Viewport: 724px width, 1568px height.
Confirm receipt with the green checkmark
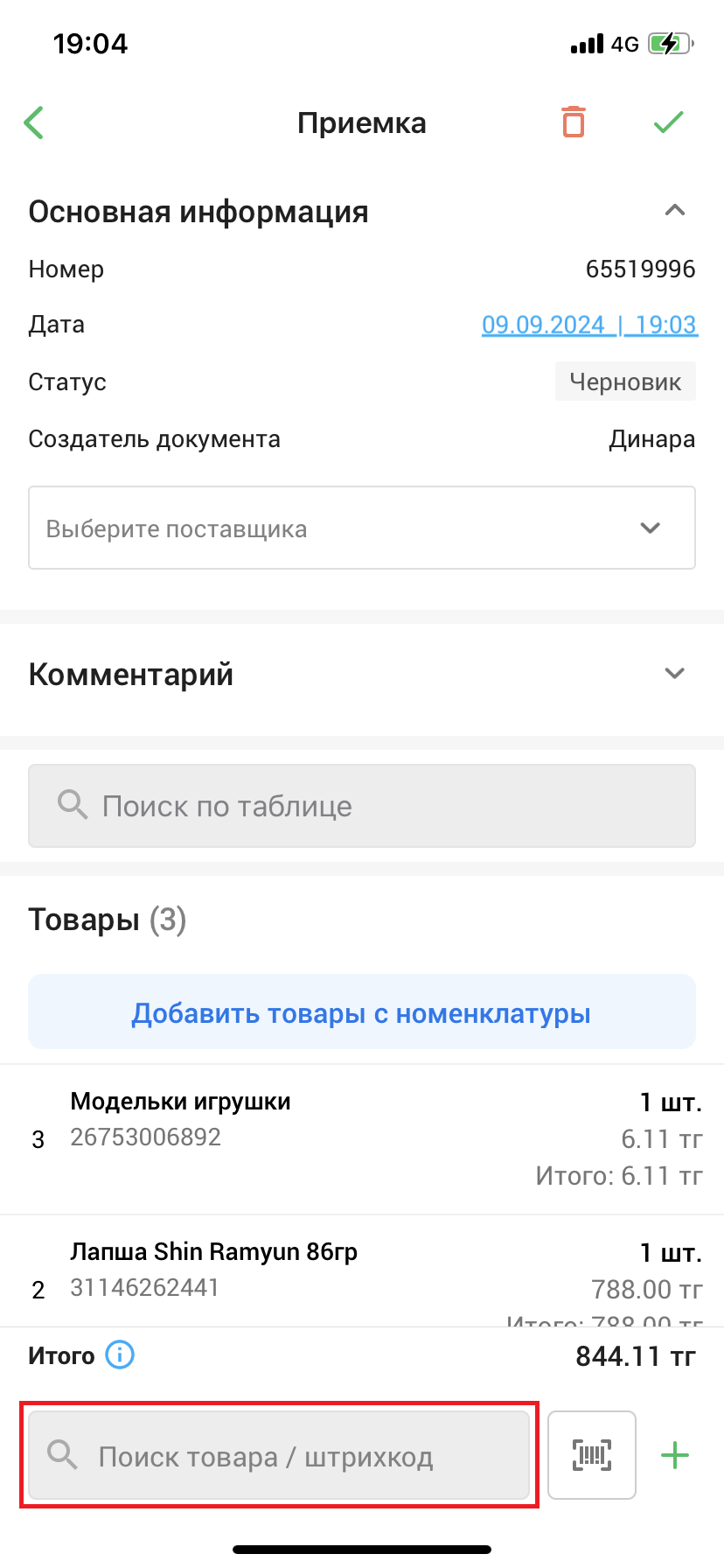(x=669, y=122)
